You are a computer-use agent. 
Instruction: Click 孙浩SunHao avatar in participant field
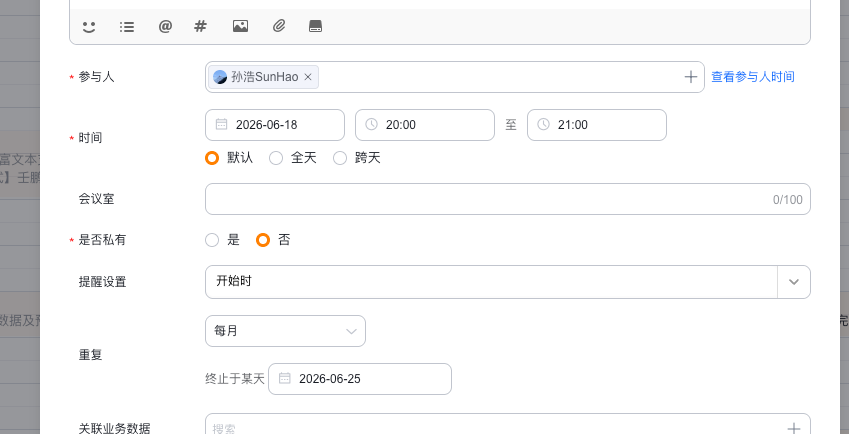pyautogui.click(x=220, y=77)
